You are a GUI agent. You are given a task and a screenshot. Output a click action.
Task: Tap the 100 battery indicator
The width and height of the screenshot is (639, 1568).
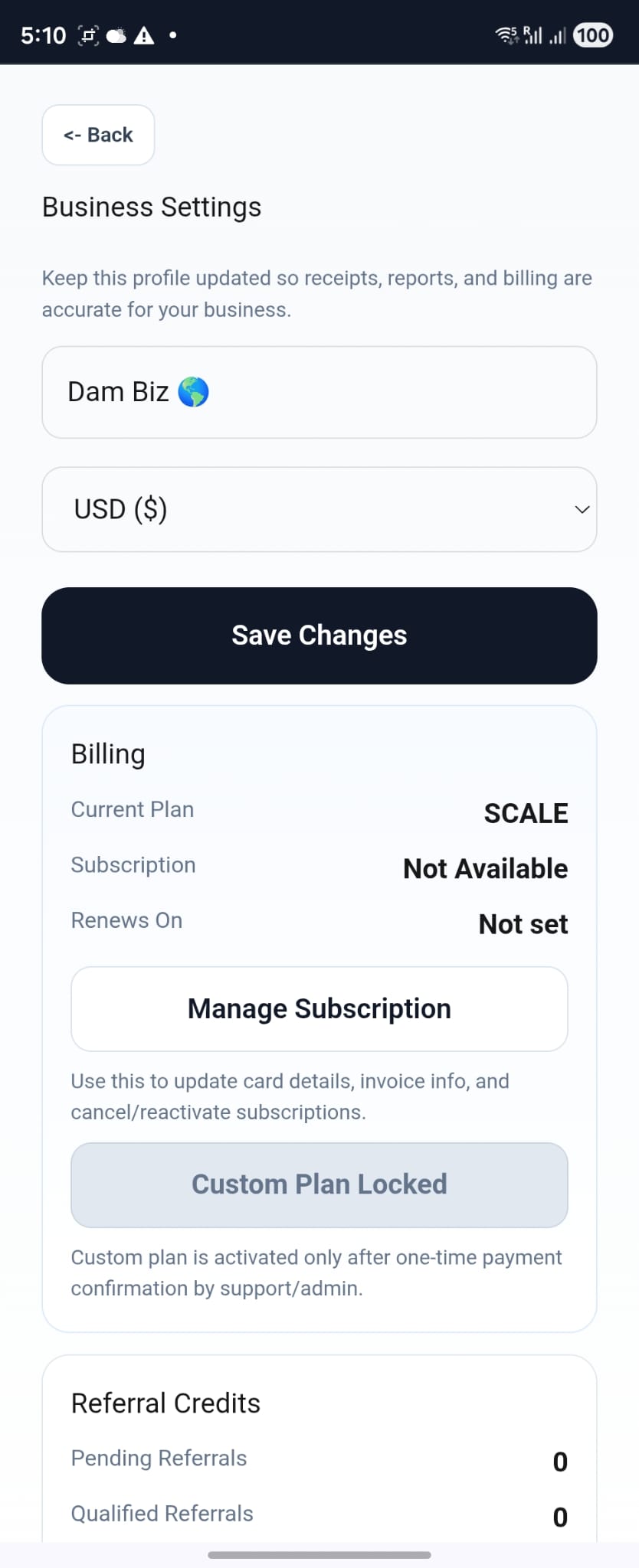pos(591,34)
